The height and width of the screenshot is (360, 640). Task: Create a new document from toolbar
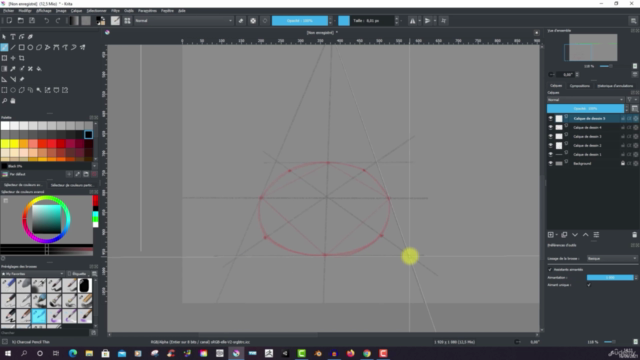9,20
